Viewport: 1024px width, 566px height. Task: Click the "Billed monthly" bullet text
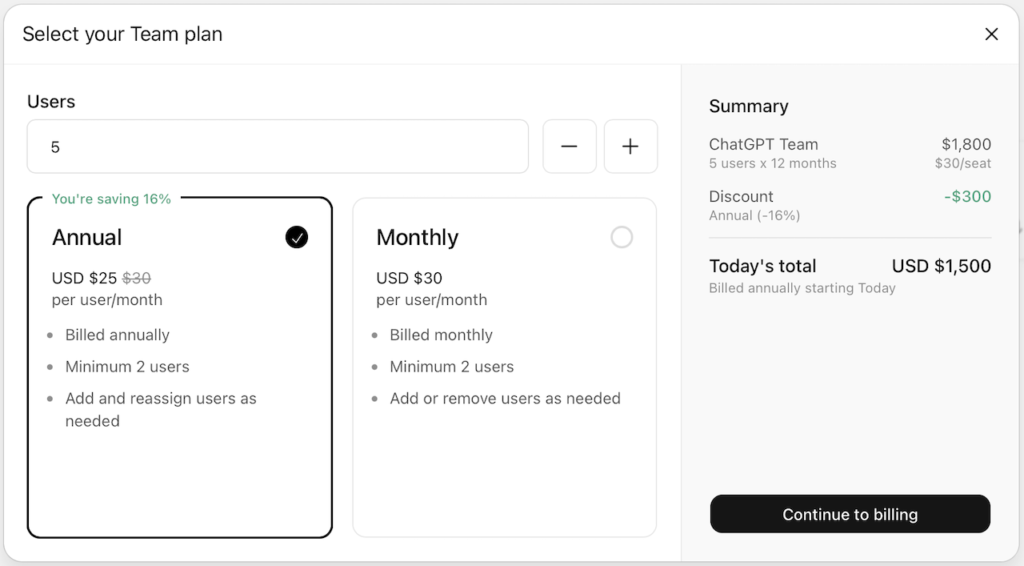(x=441, y=335)
